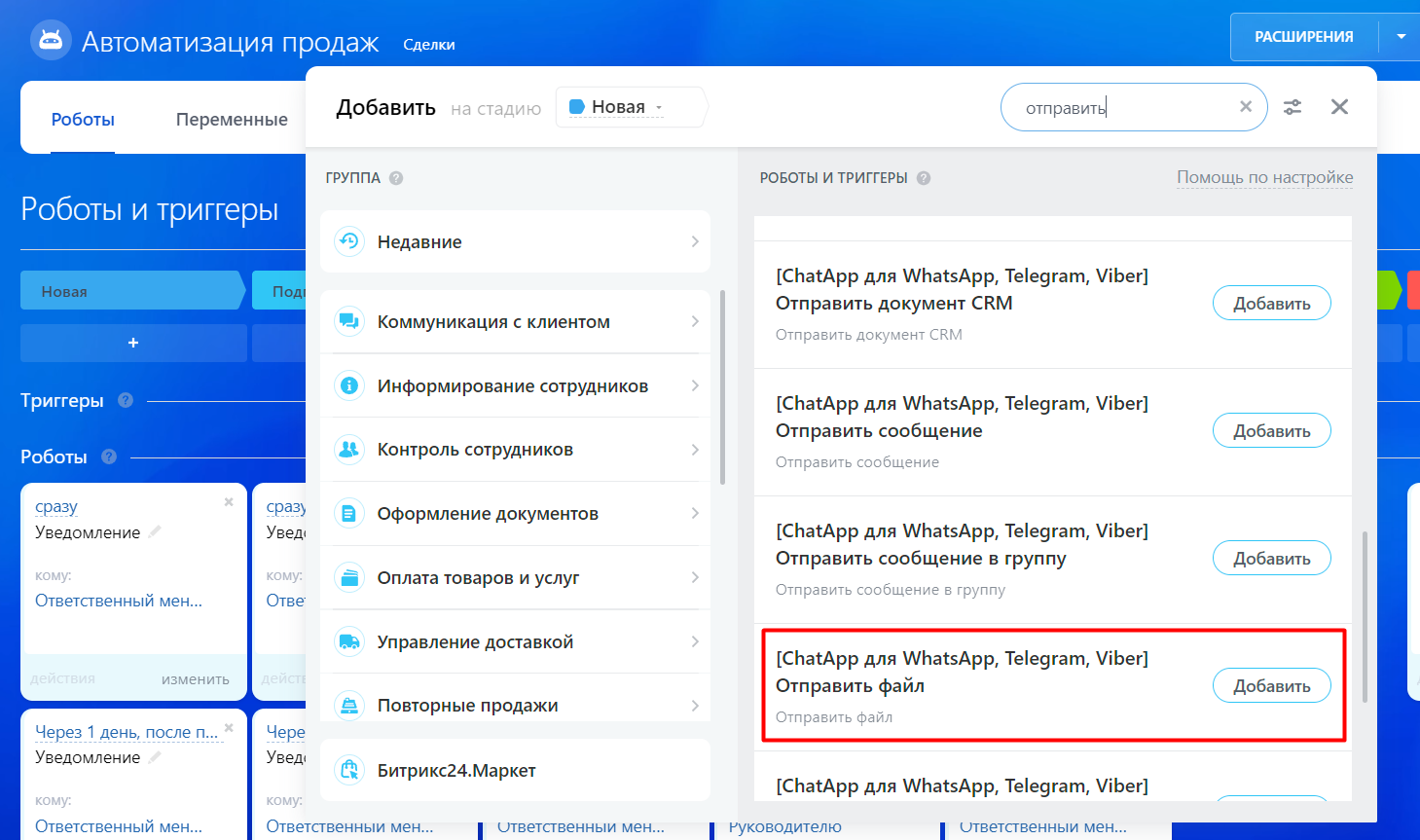Click help icon next to Группа
Screen dimensions: 1420x840
click(x=396, y=178)
